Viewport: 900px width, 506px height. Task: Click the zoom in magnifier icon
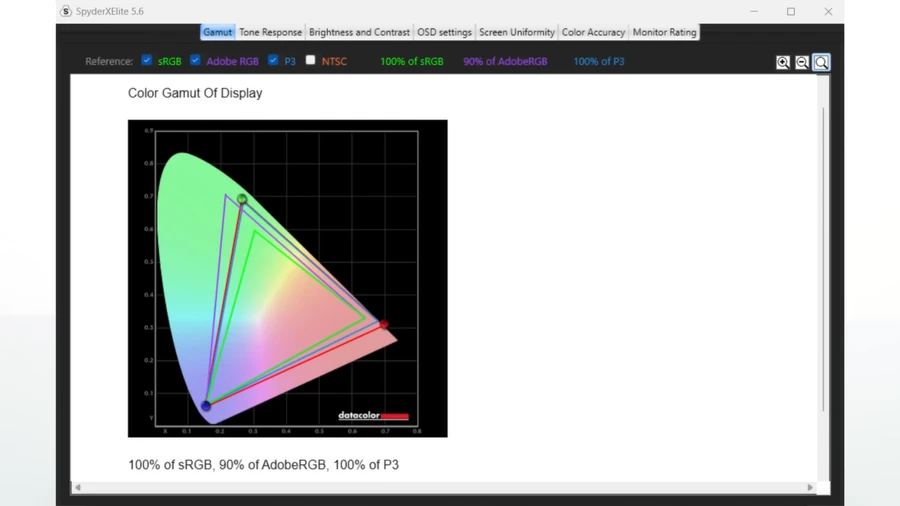coord(782,62)
